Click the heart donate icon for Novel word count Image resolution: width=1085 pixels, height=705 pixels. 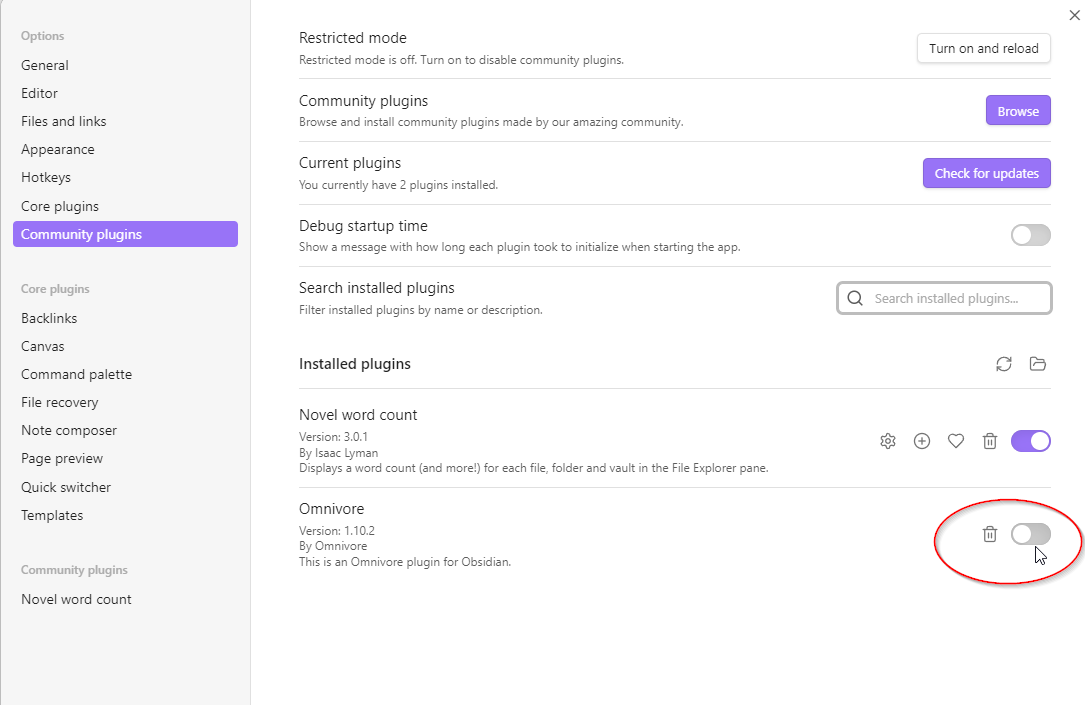point(956,441)
